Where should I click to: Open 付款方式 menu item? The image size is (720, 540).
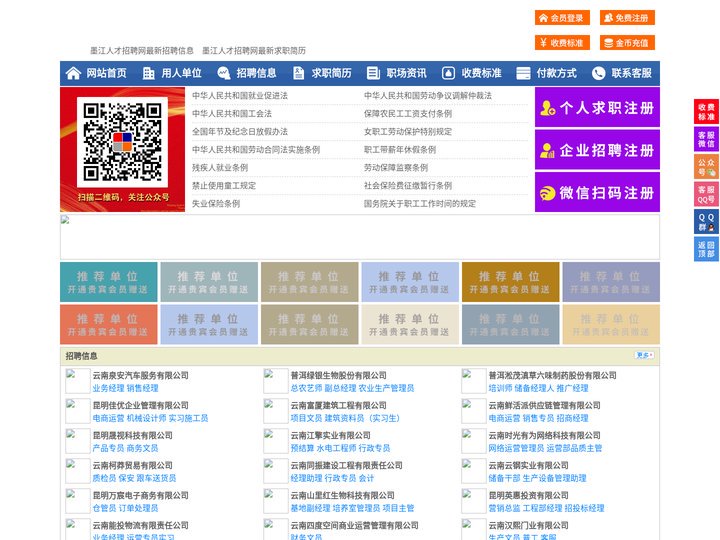click(557, 73)
